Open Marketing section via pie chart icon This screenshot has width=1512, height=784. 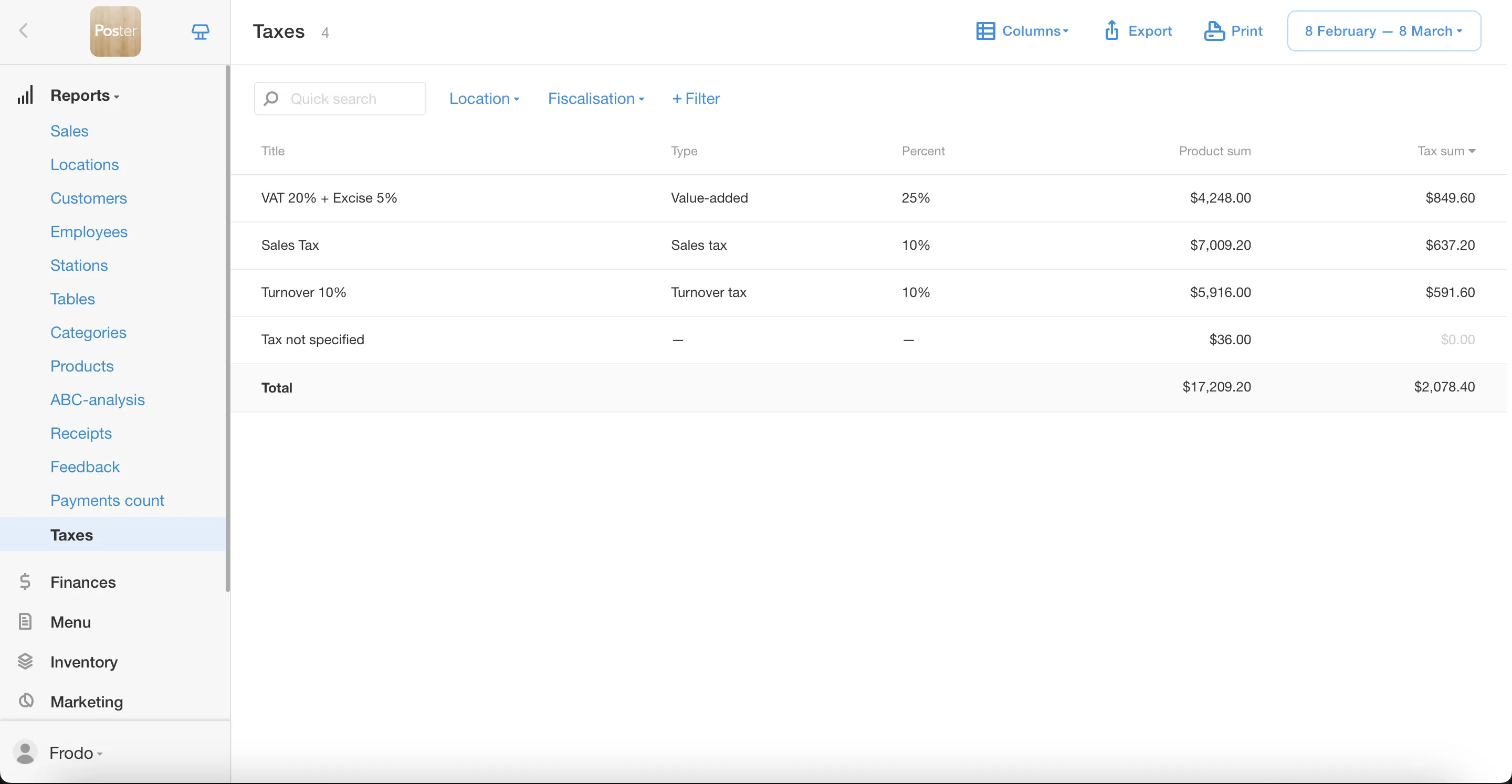point(26,701)
